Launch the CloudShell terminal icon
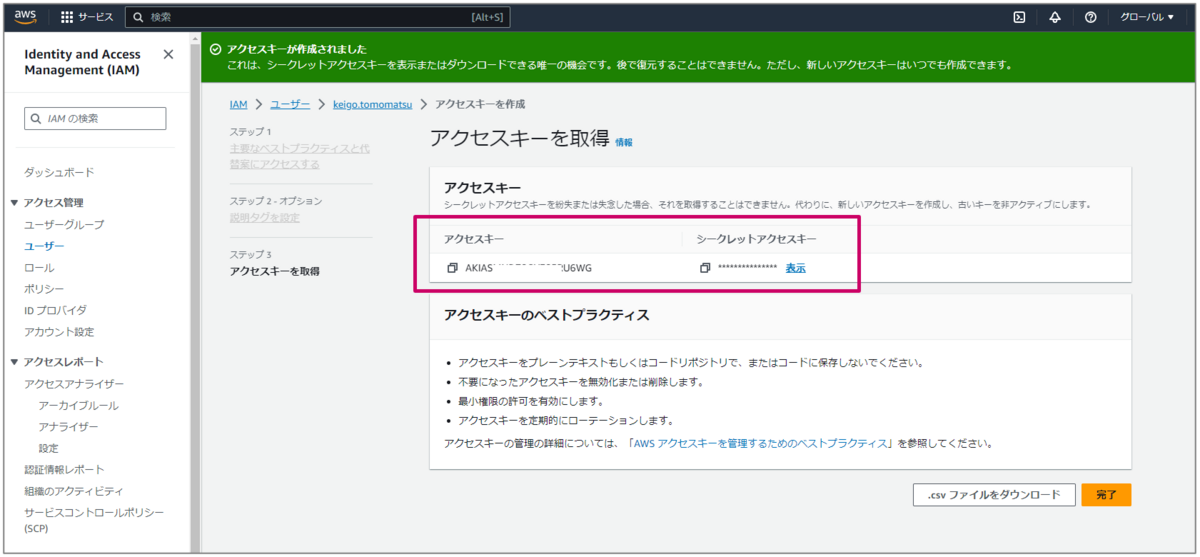This screenshot has width=1200, height=557. pos(1019,17)
